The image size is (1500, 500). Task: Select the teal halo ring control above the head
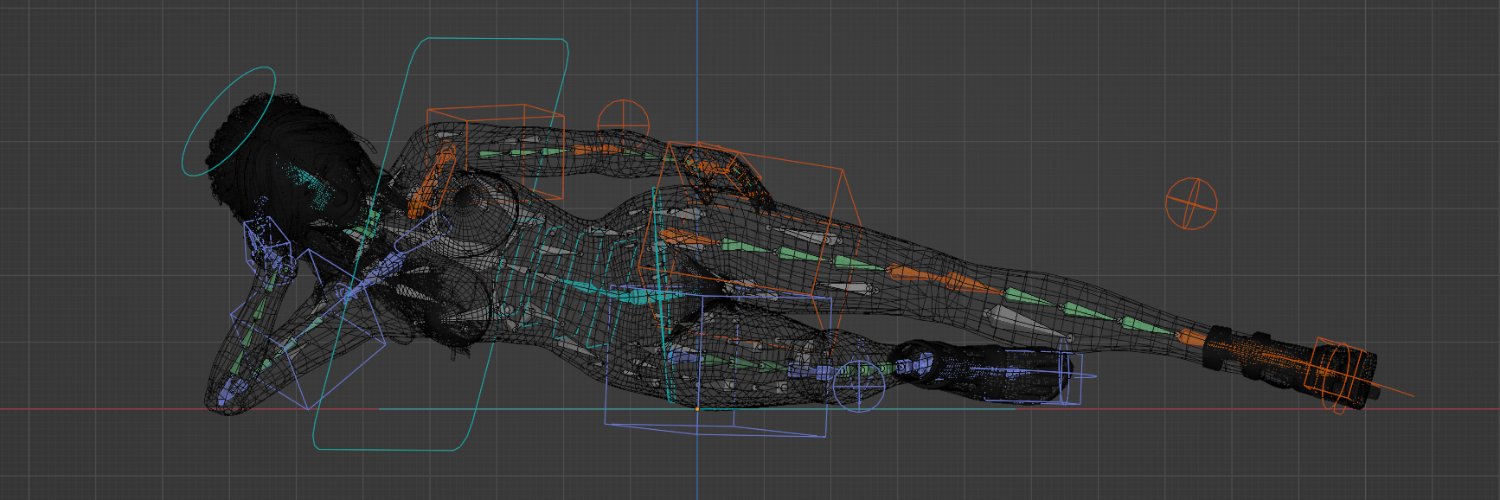point(228,121)
